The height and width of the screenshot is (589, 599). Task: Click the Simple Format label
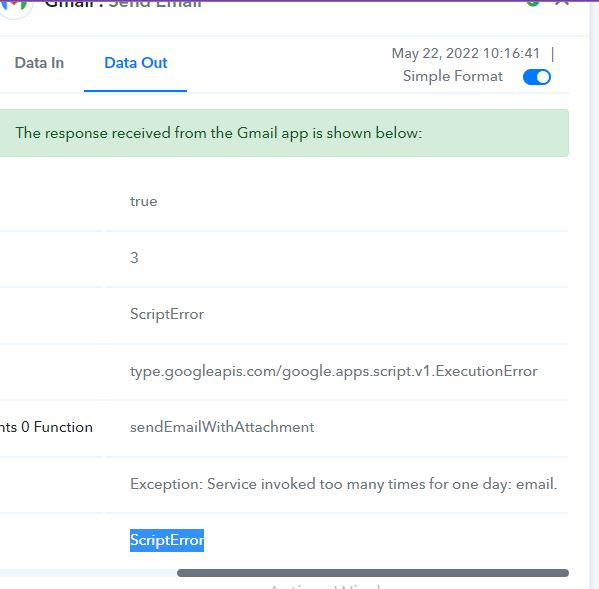coord(453,76)
